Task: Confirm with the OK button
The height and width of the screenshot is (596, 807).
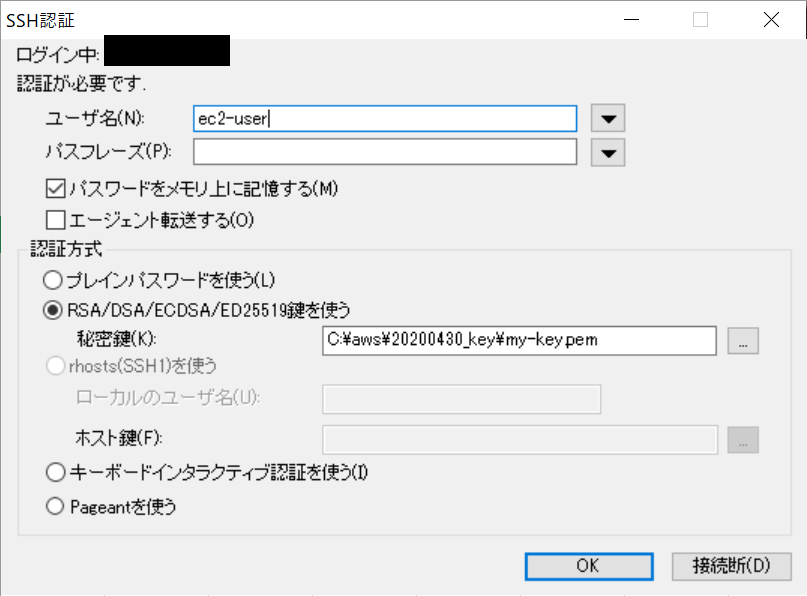Action: [x=589, y=566]
